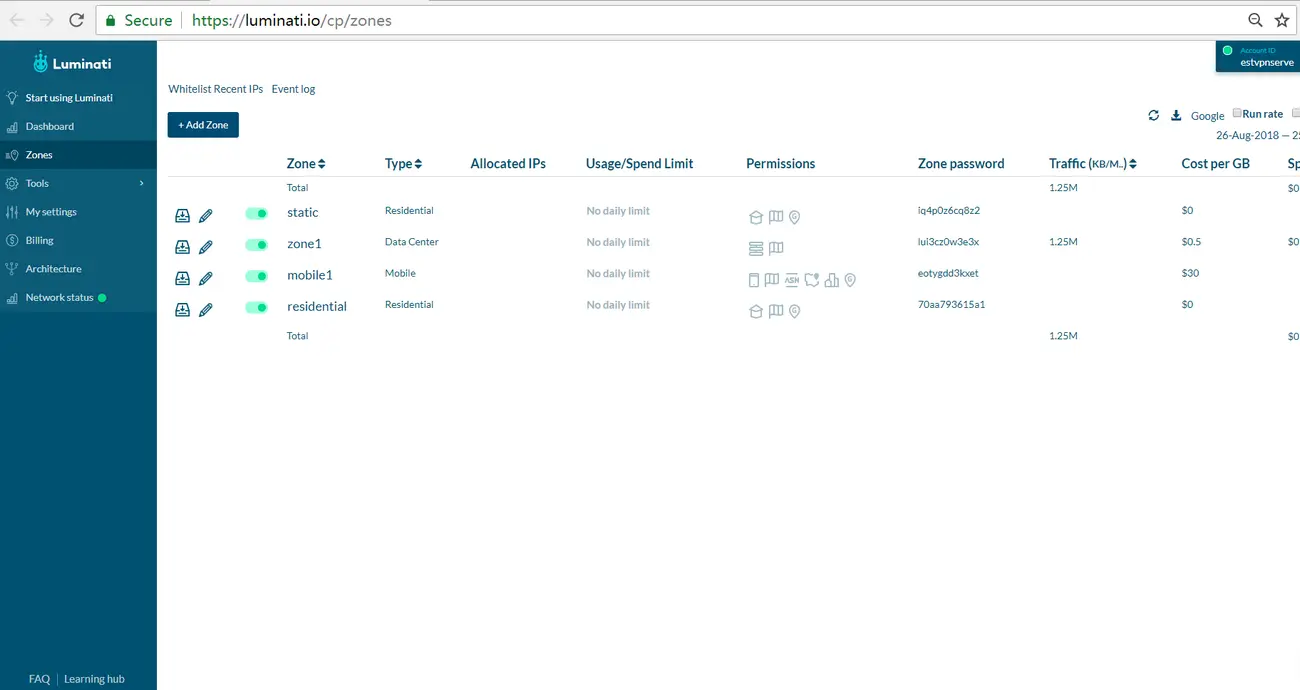Sort table by Type column arrows
1300x690 pixels.
click(x=418, y=164)
